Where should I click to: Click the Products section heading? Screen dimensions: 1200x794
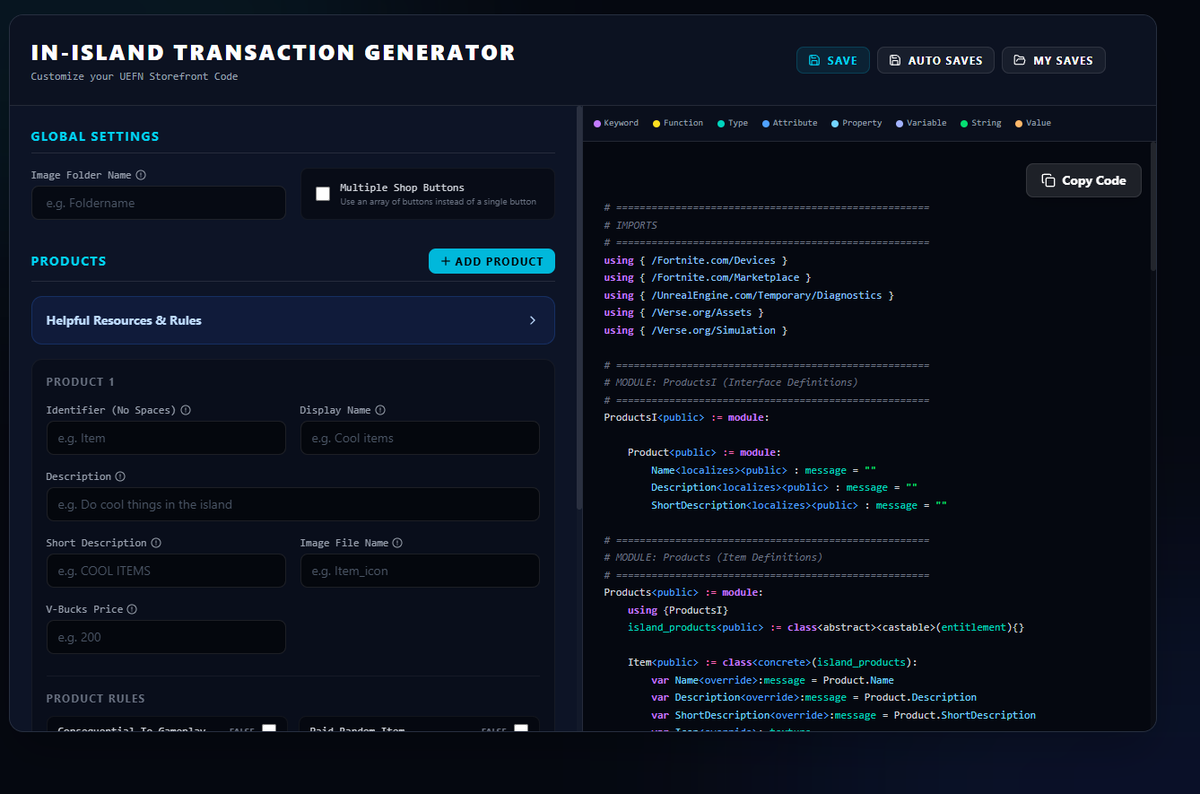tap(68, 261)
